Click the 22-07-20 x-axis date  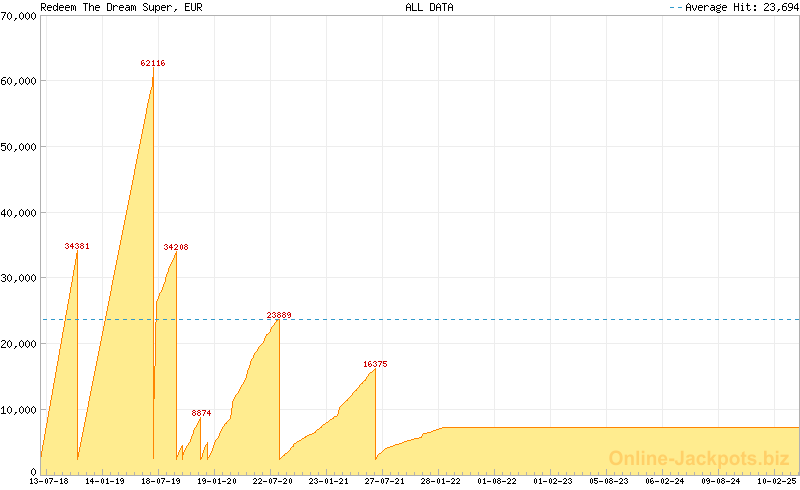[x=273, y=481]
